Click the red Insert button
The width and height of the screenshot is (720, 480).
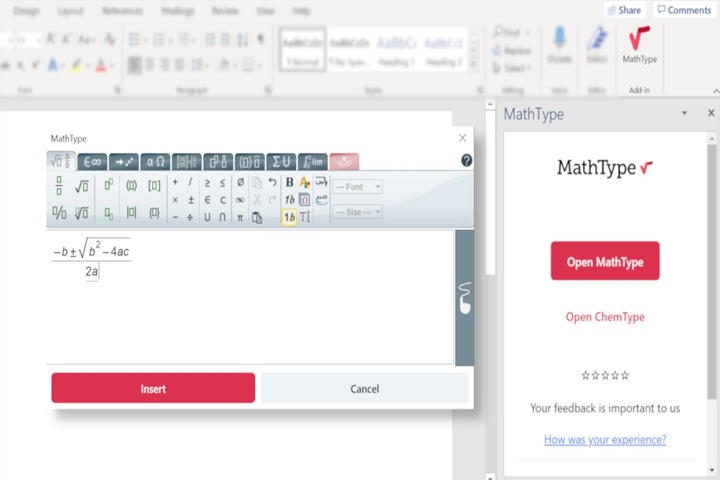153,388
